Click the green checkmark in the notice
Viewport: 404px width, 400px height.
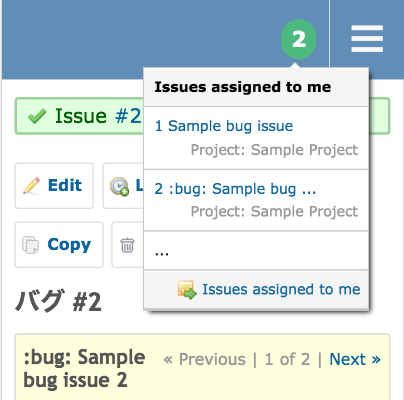point(37,116)
